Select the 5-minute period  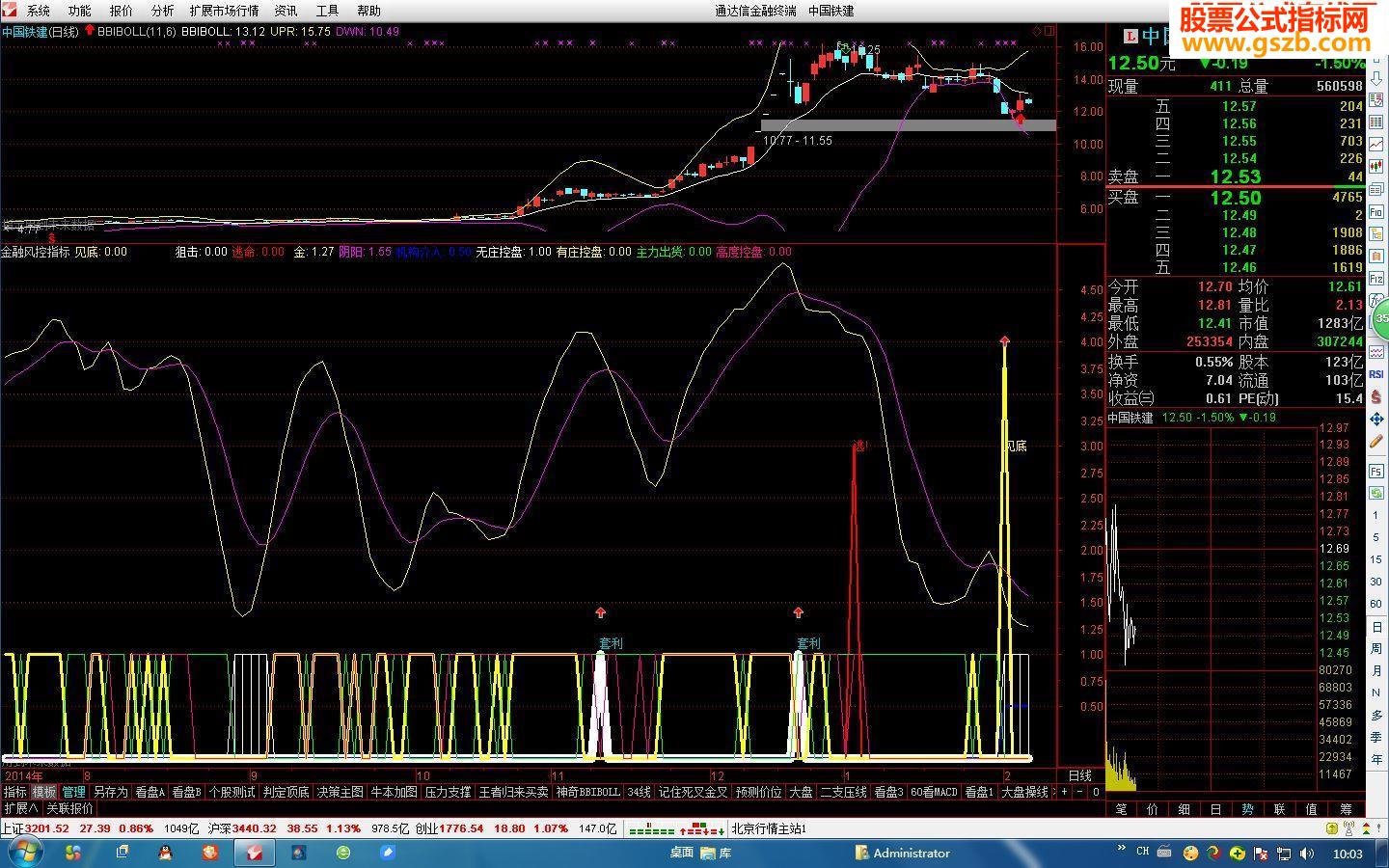tap(1376, 538)
